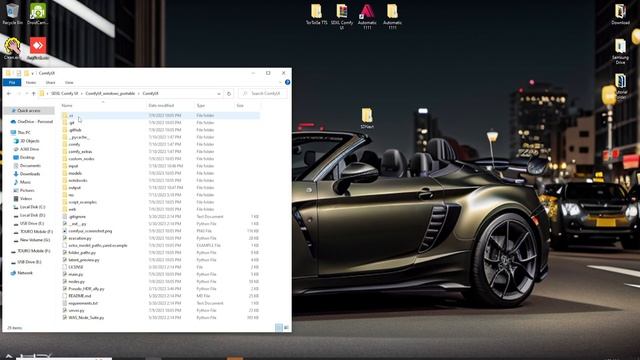Click the Music note icon in sidebar
The width and height of the screenshot is (640, 360).
(x=16, y=182)
